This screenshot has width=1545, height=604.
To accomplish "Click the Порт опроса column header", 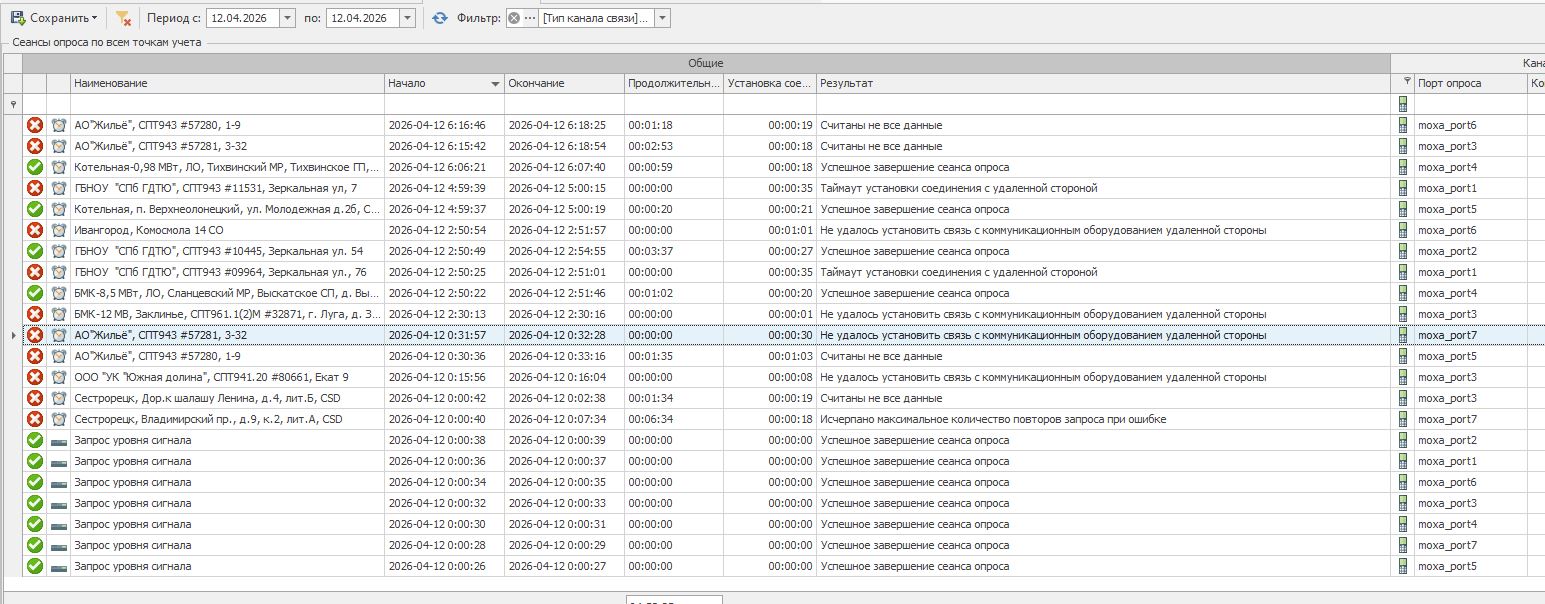I will [x=1468, y=83].
